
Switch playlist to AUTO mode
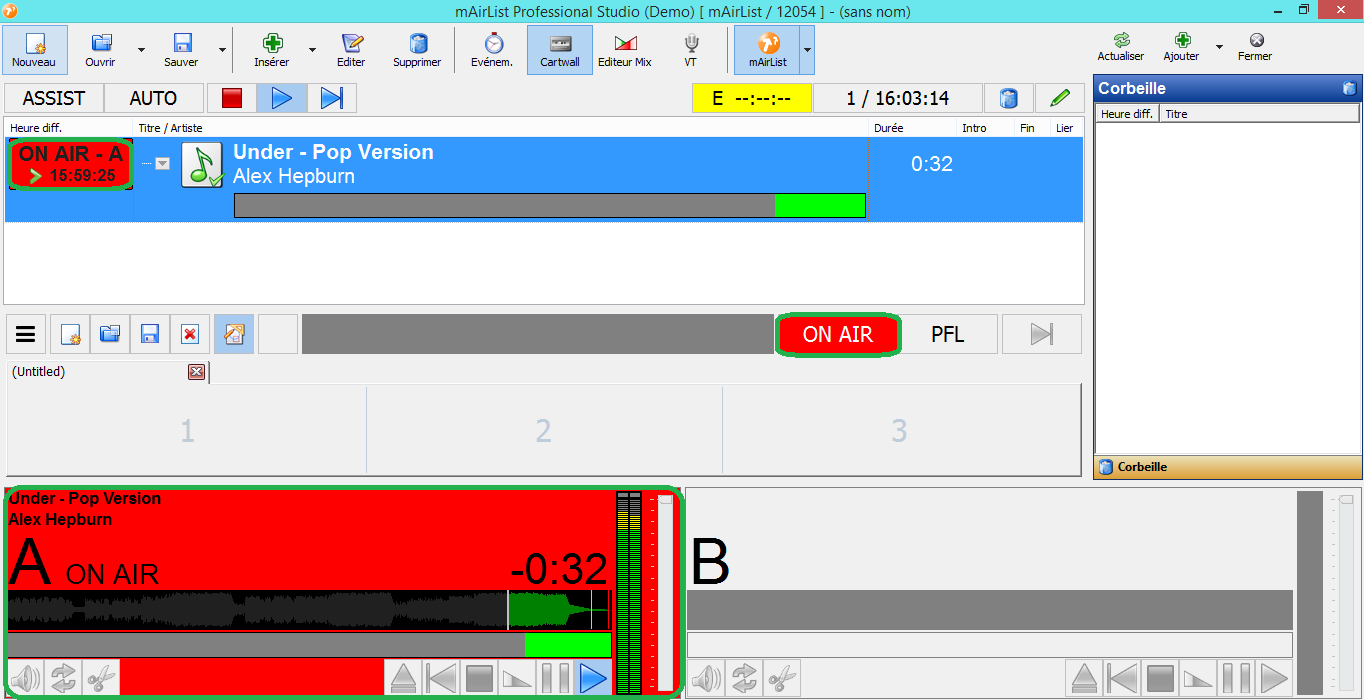[153, 98]
